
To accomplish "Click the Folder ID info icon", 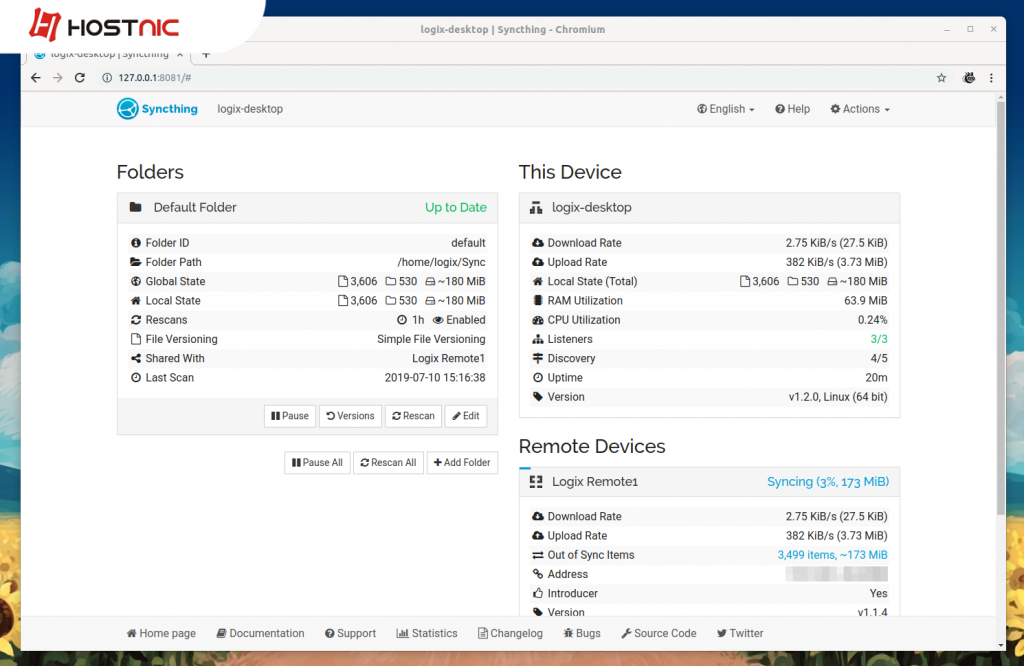I will [x=136, y=243].
